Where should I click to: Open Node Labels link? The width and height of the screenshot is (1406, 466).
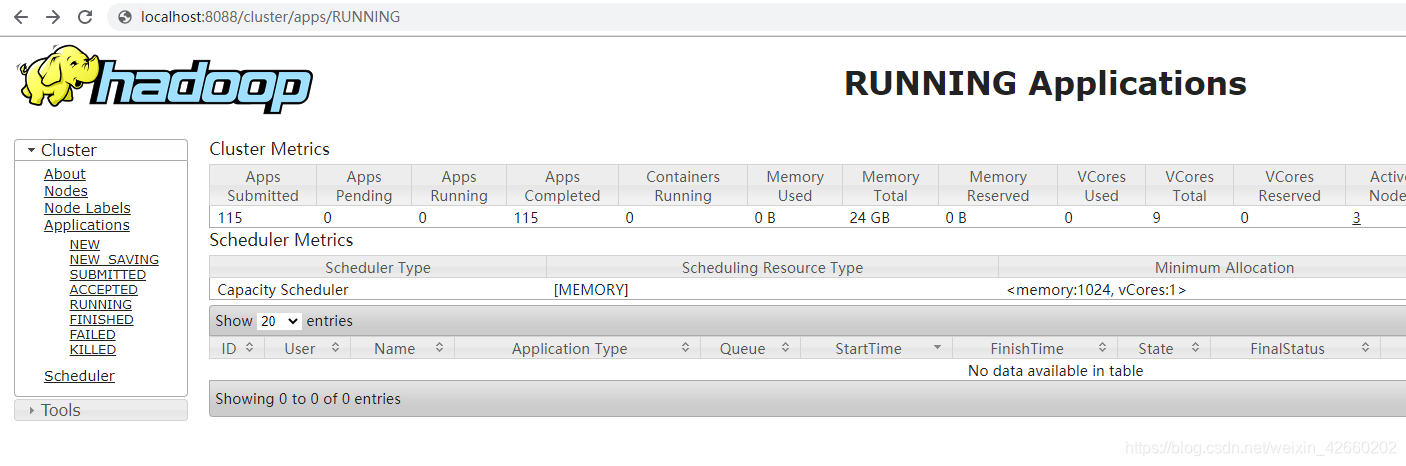[x=87, y=208]
